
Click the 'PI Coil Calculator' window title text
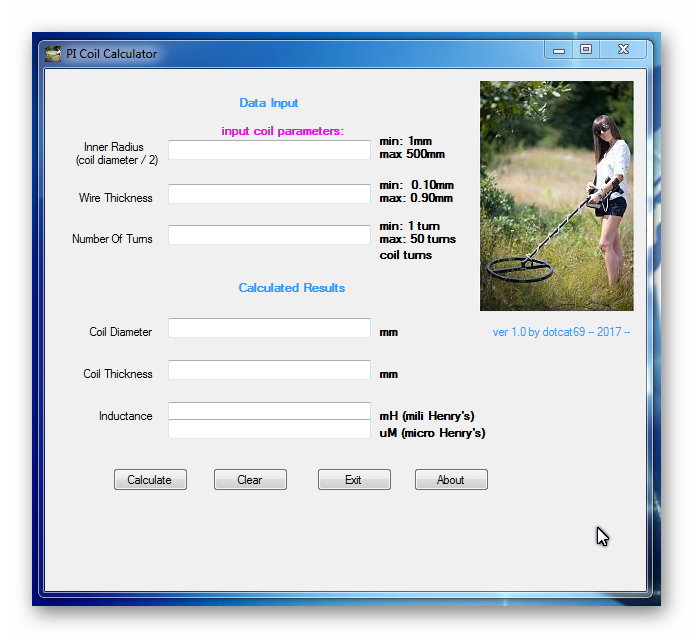(x=111, y=54)
